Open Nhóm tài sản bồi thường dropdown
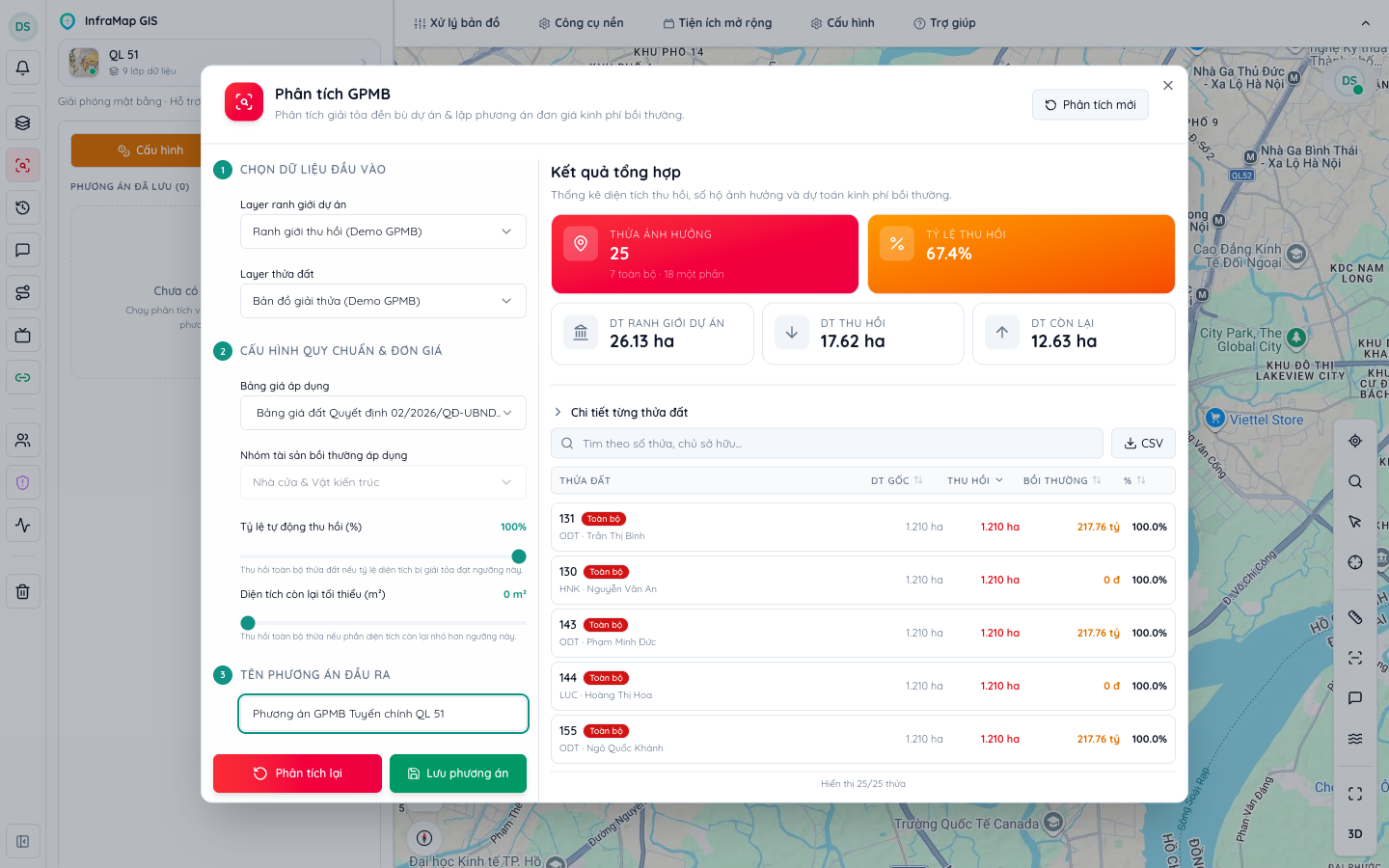1389x868 pixels. click(383, 482)
